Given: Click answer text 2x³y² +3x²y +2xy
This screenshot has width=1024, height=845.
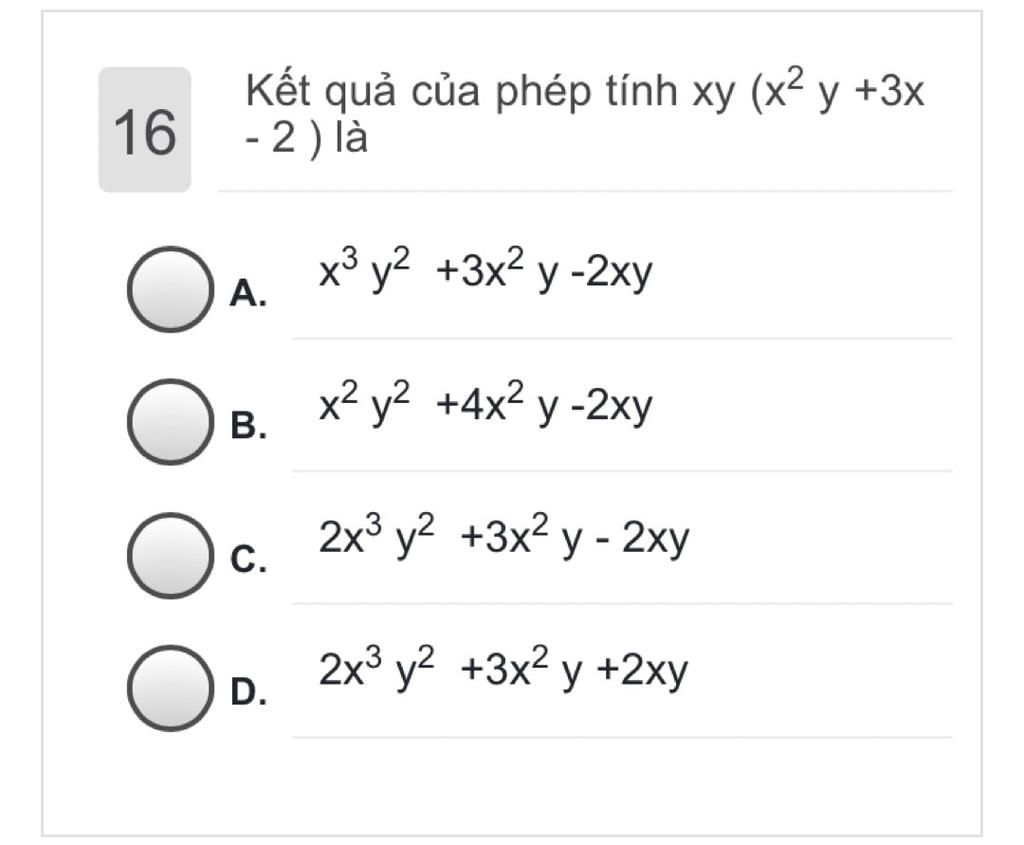Looking at the screenshot, I should 503,669.
